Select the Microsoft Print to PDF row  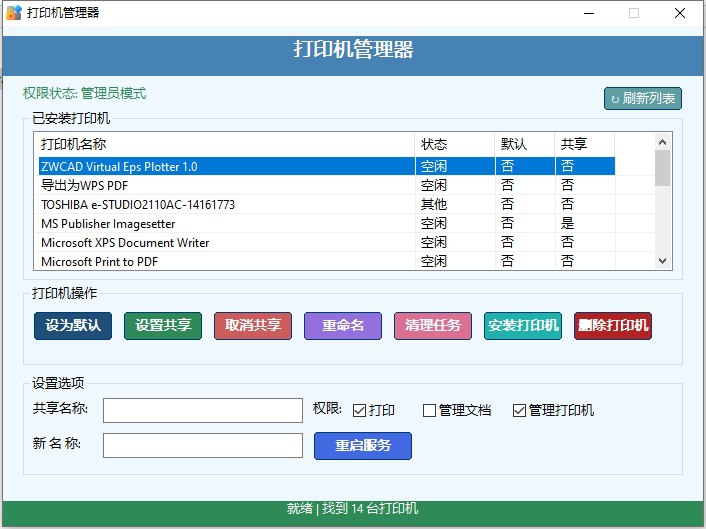click(224, 261)
